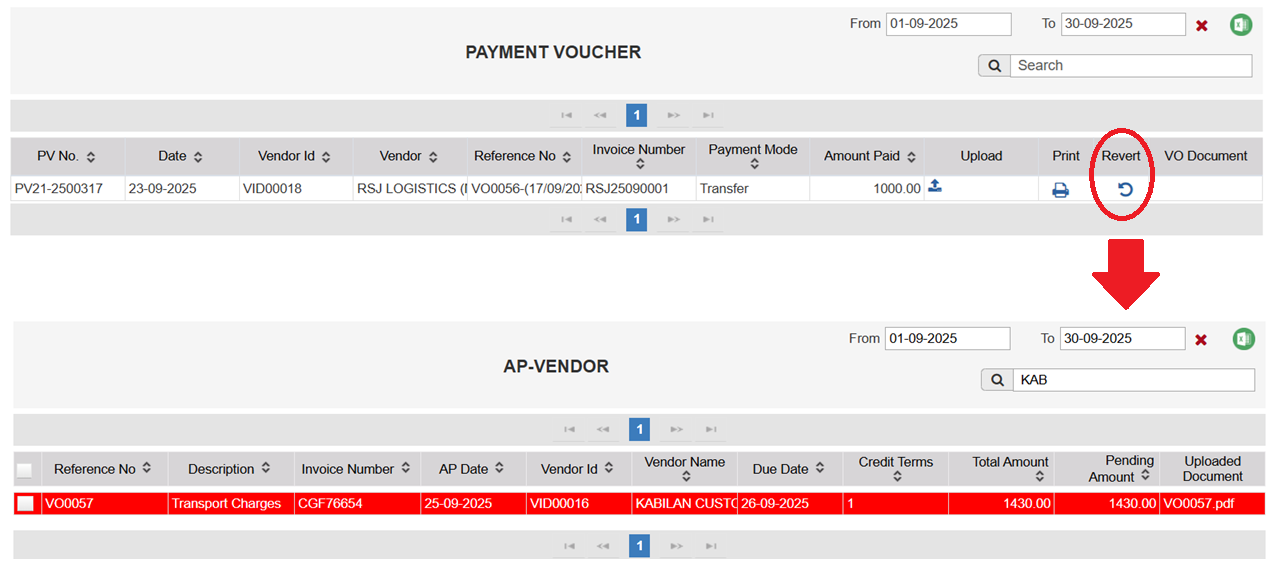
Task: Go to previous page below the AP-Vendor table
Action: [603, 546]
